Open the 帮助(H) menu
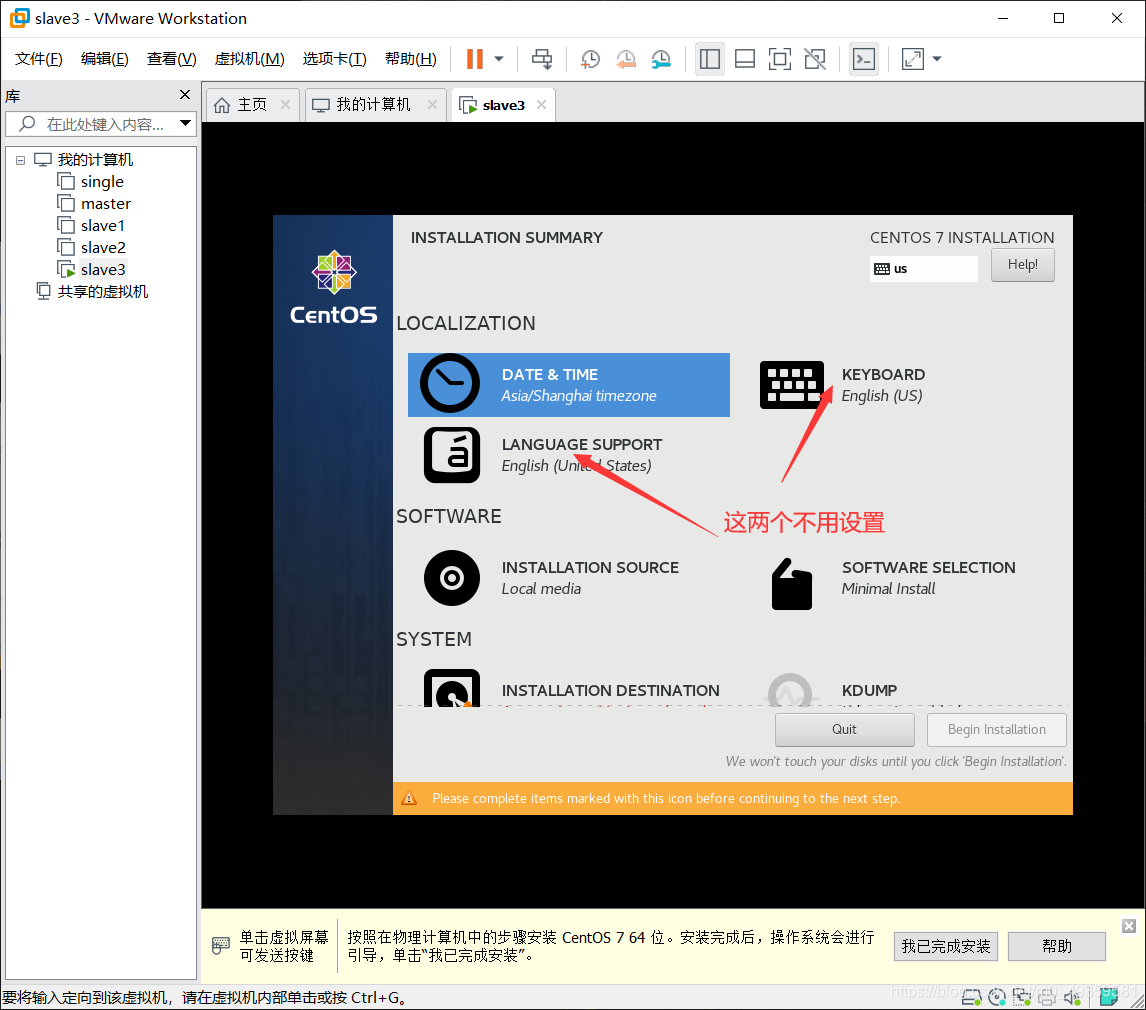Screen dimensions: 1146x1010 click(x=411, y=59)
